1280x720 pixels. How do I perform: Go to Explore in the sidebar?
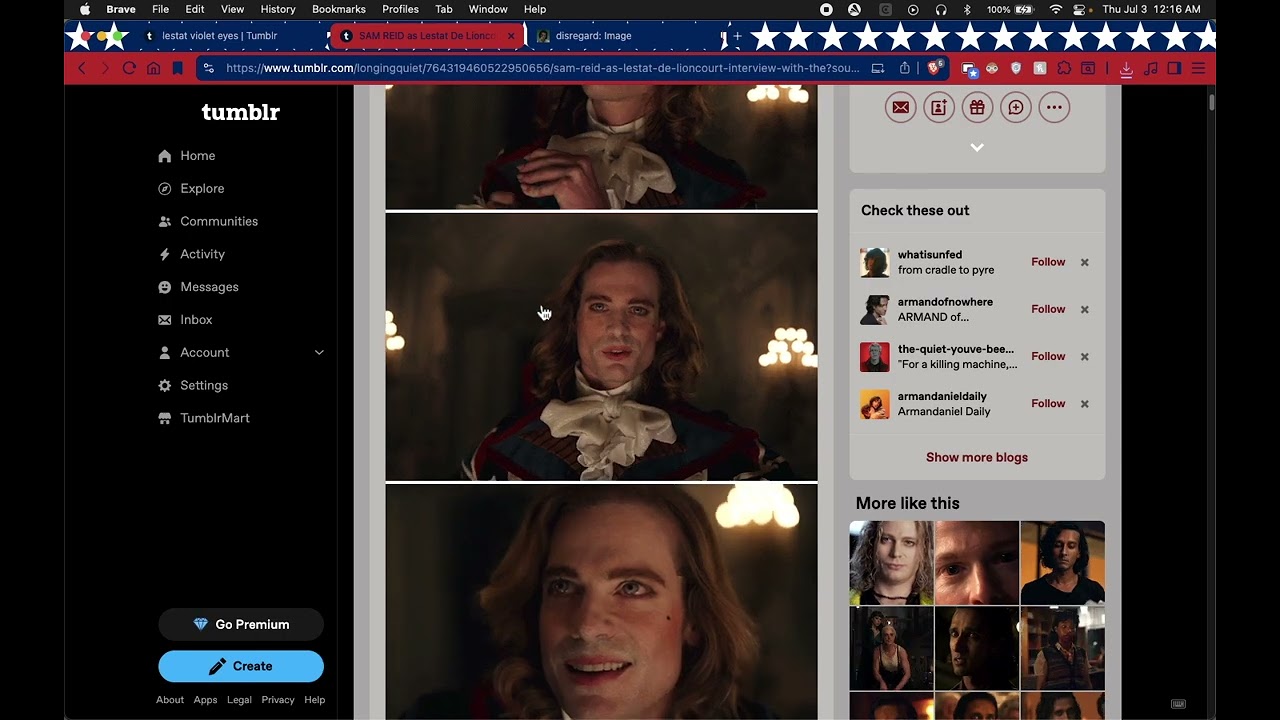(191, 189)
